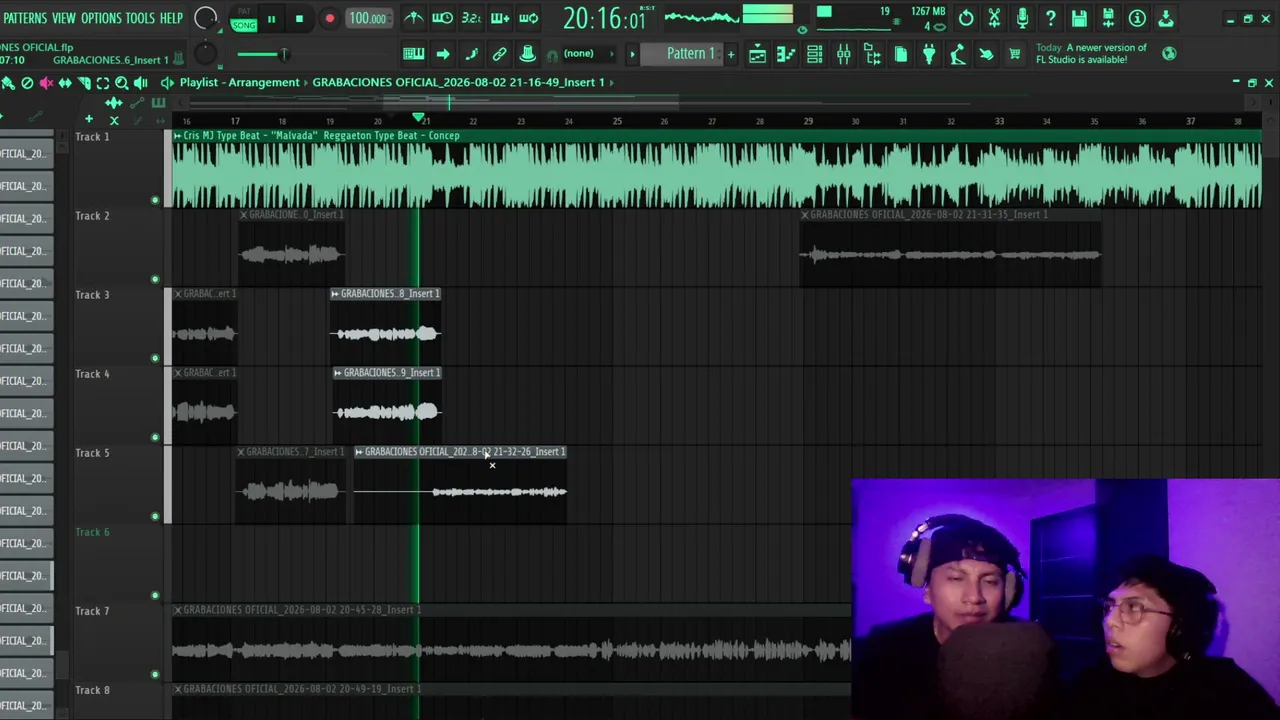Mute Track 1 with its green dot
This screenshot has width=1280, height=720.
[x=155, y=200]
